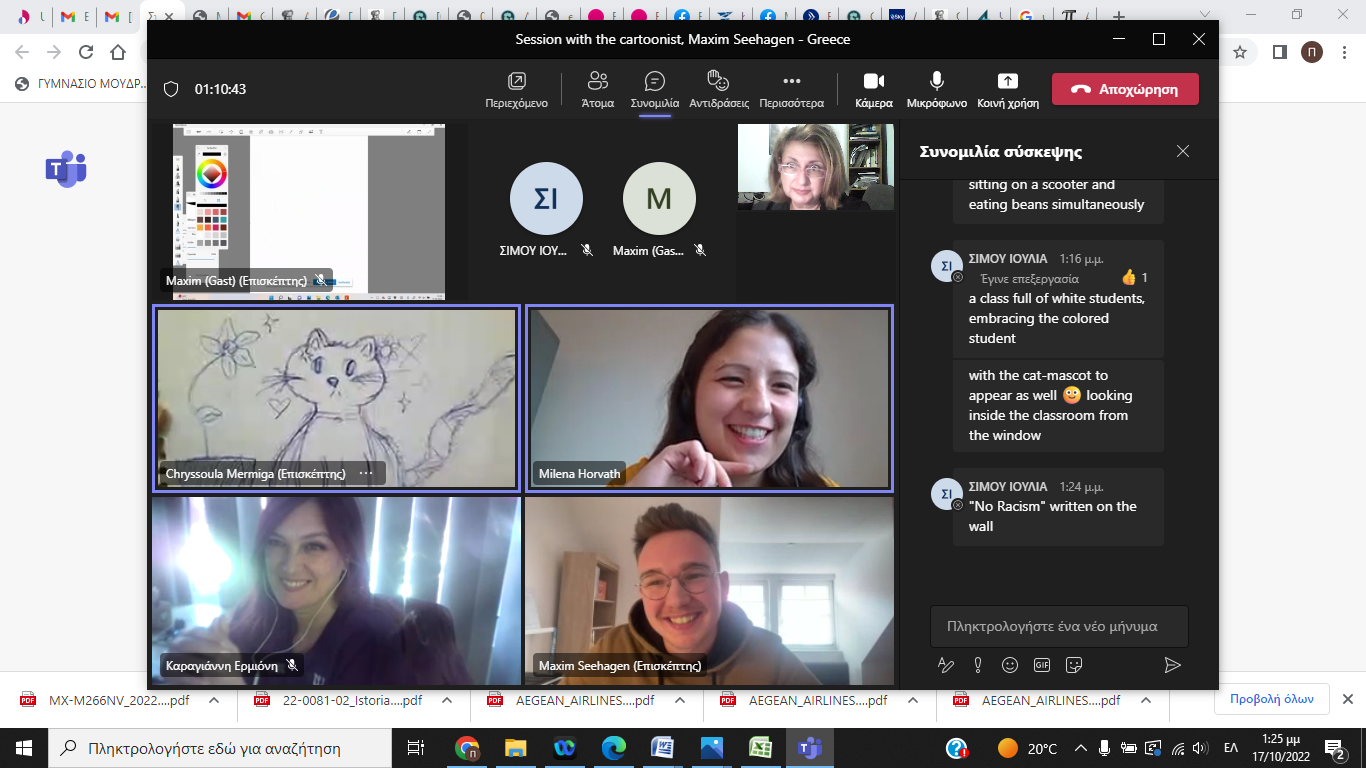This screenshot has height=768, width=1366.
Task: Open the Αντιδράσεις reactions menu
Action: [x=718, y=89]
